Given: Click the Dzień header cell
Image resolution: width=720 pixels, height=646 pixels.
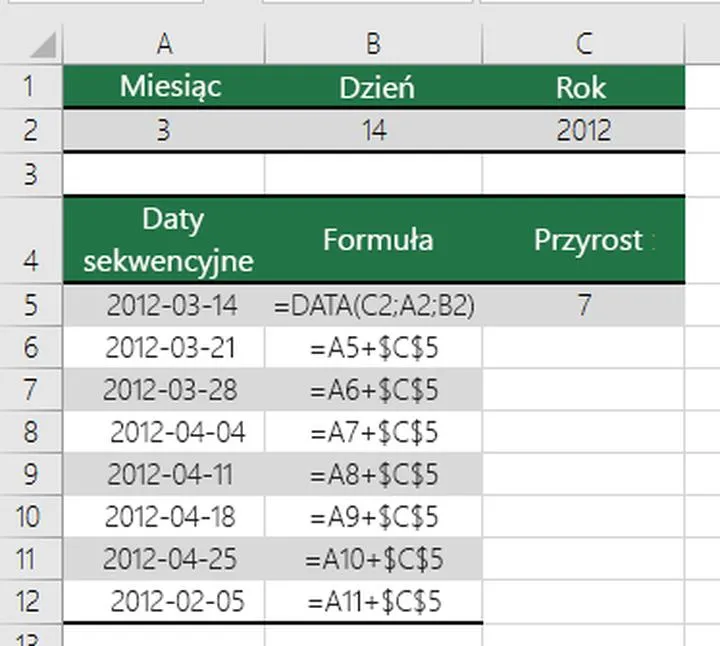Looking at the screenshot, I should click(x=373, y=87).
